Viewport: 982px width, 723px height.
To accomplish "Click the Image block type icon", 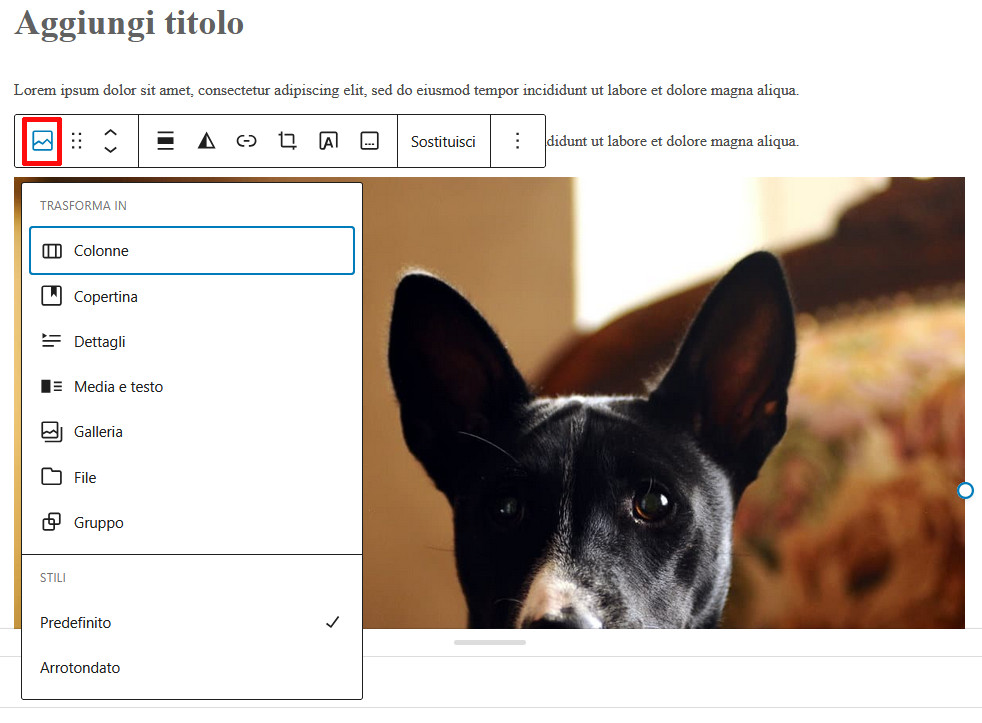I will coord(42,141).
